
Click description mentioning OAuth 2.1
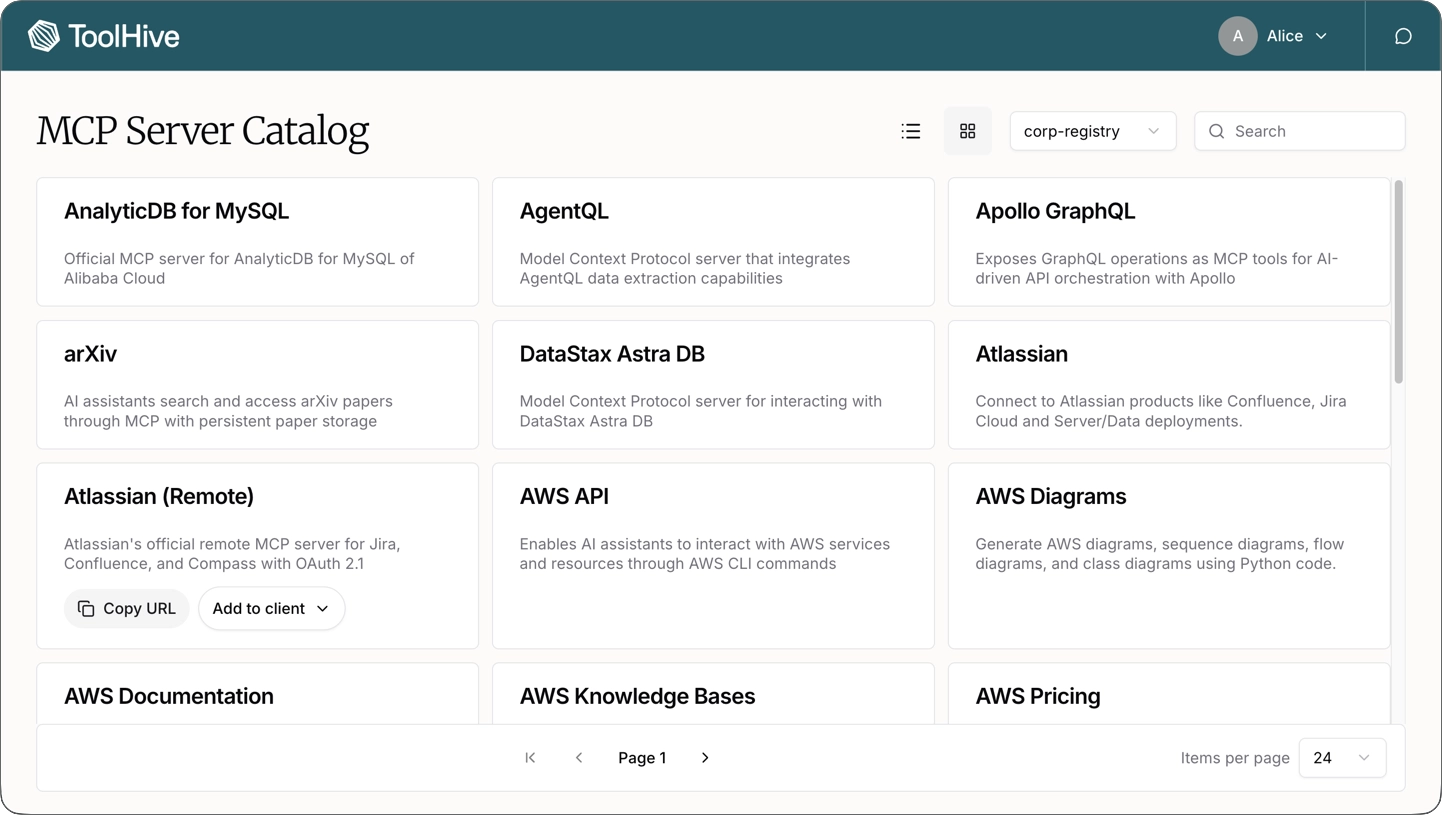point(232,554)
